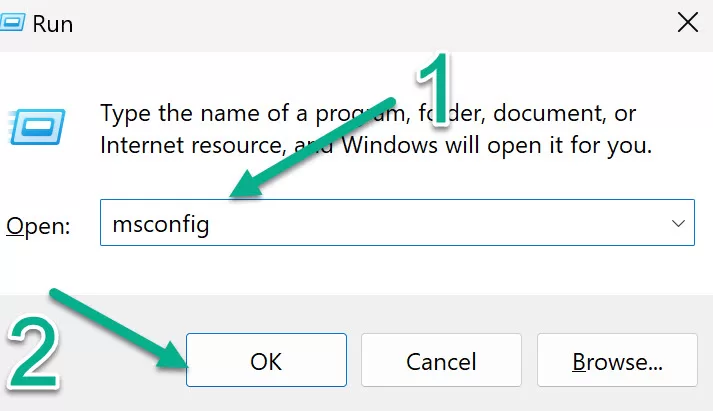Click the green arrowhead pointing at OK
This screenshot has width=713, height=411.
pos(173,355)
